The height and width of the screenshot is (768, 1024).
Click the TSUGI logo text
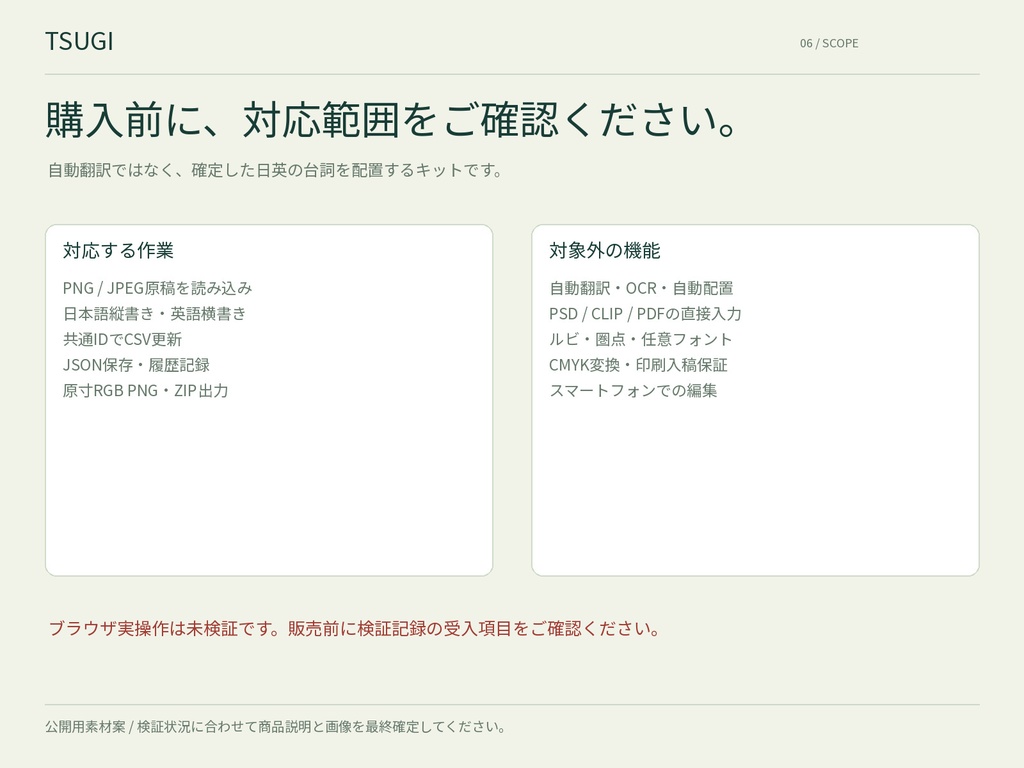coord(79,41)
